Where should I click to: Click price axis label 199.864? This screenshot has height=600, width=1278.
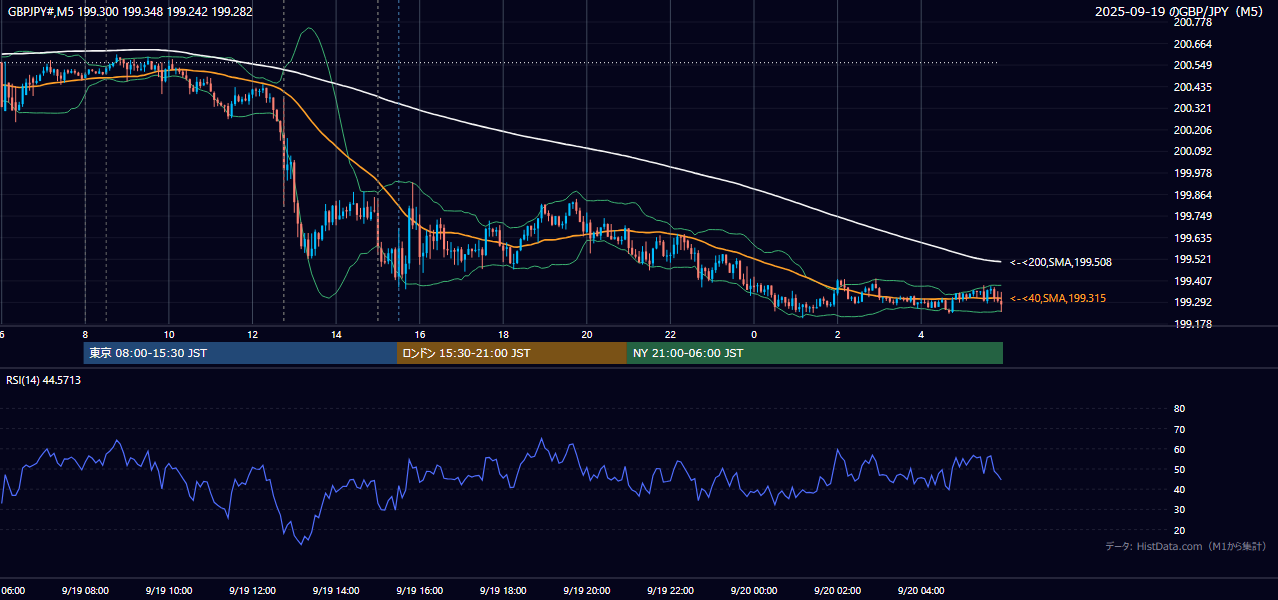tap(1192, 195)
